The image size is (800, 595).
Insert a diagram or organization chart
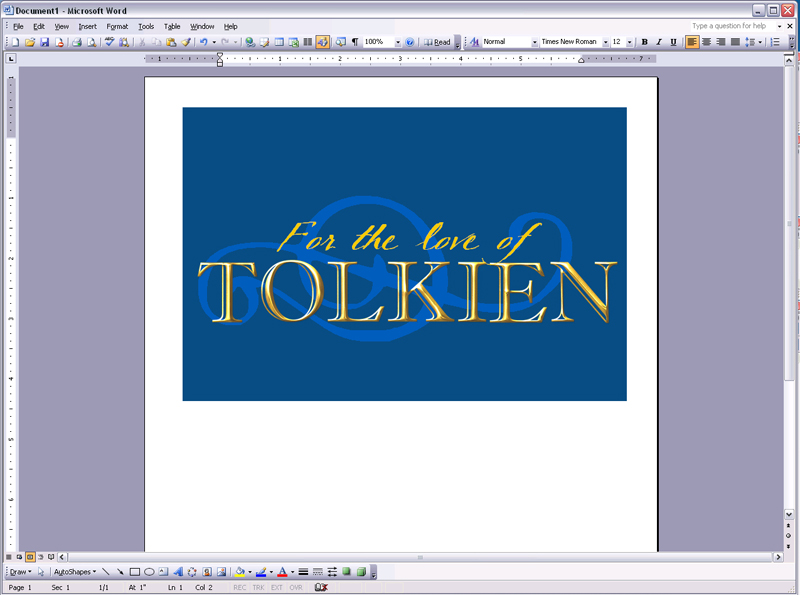[x=192, y=572]
